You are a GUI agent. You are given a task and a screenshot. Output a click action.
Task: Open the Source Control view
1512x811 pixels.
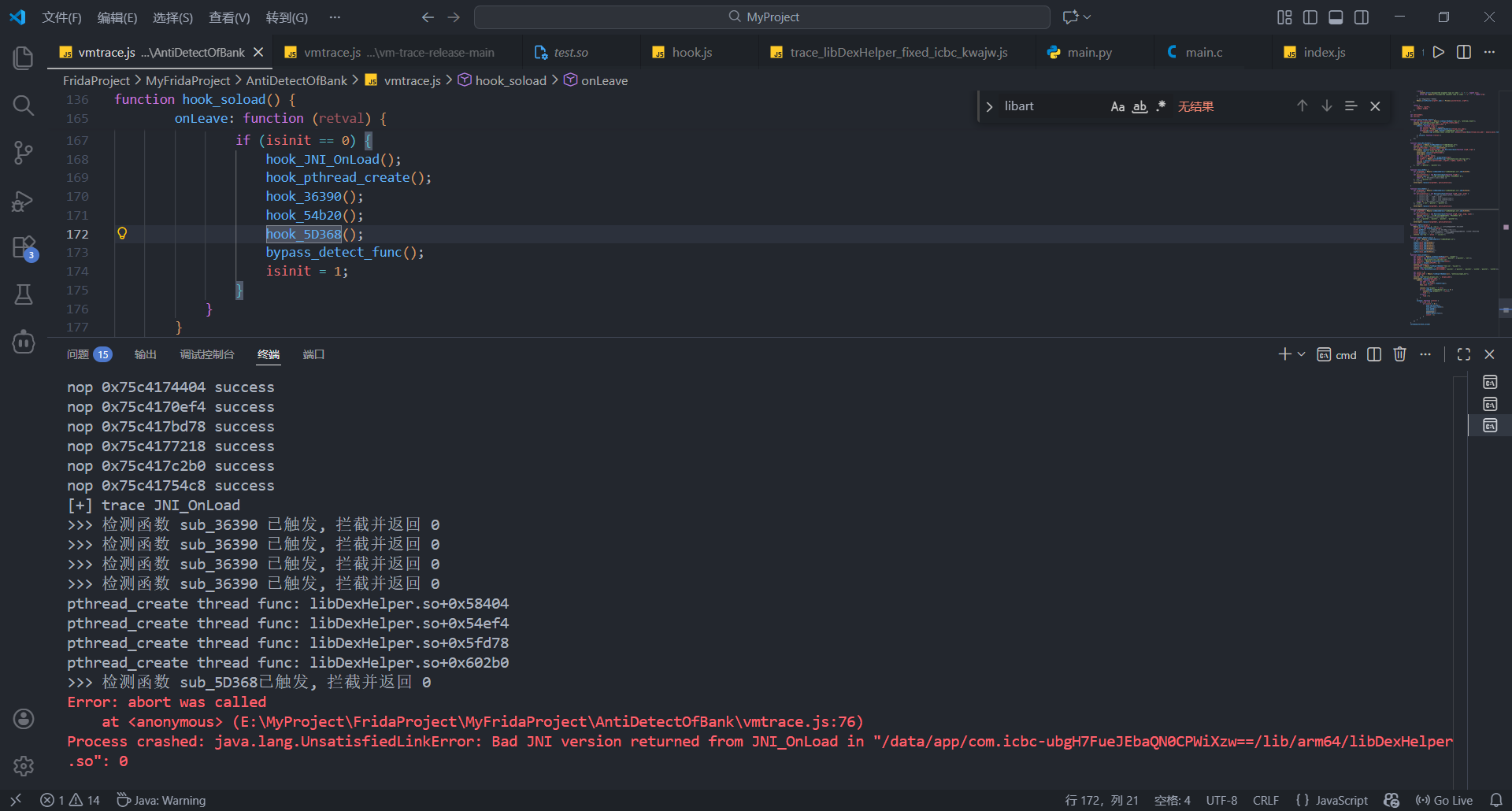point(24,153)
